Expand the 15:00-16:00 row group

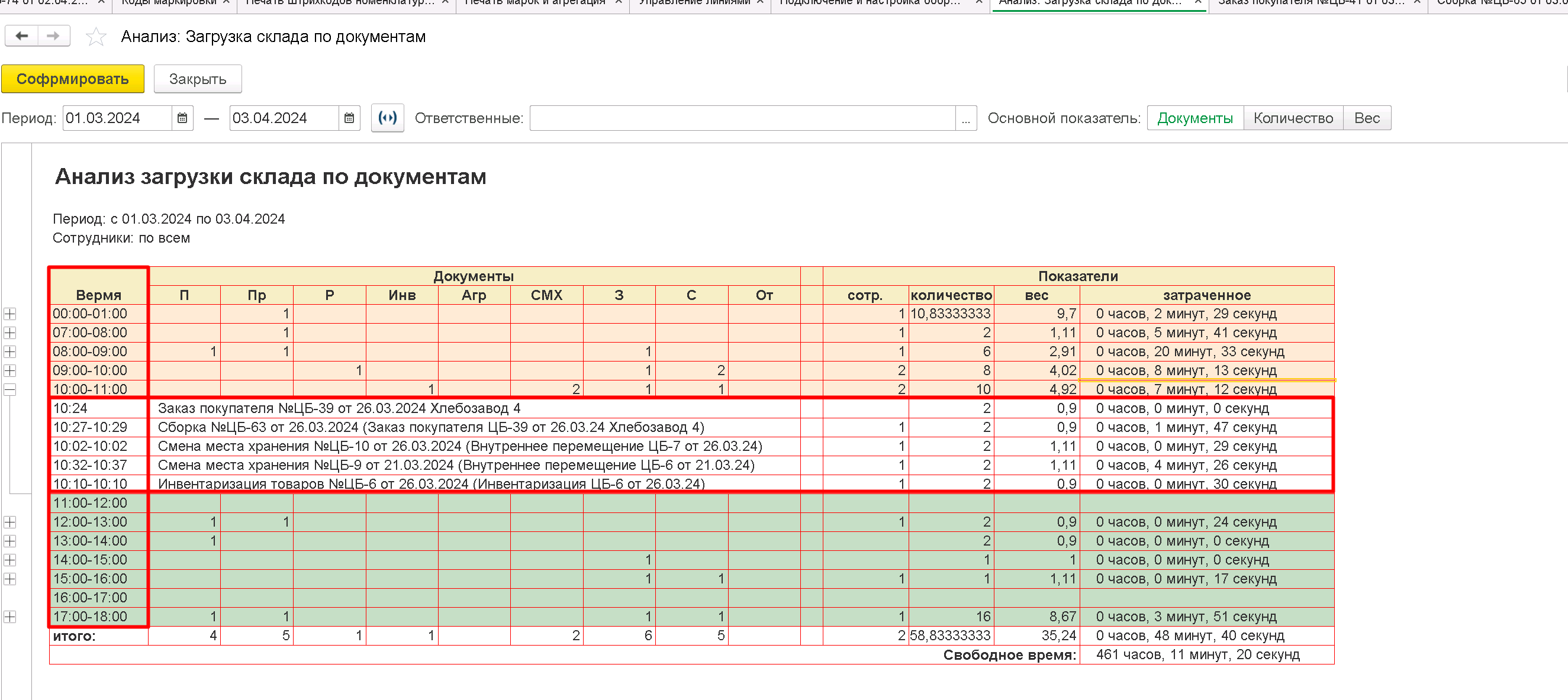pos(9,579)
